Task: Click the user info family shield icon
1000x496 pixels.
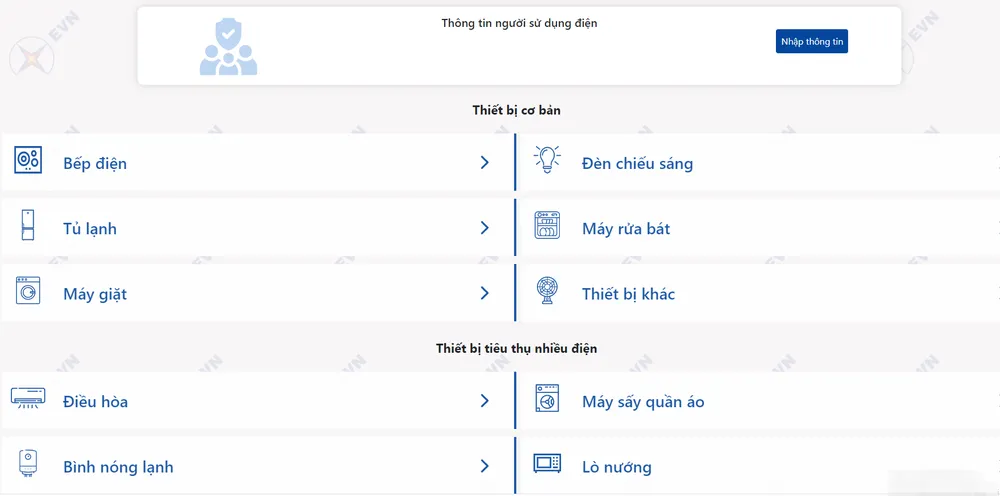Action: tap(228, 47)
